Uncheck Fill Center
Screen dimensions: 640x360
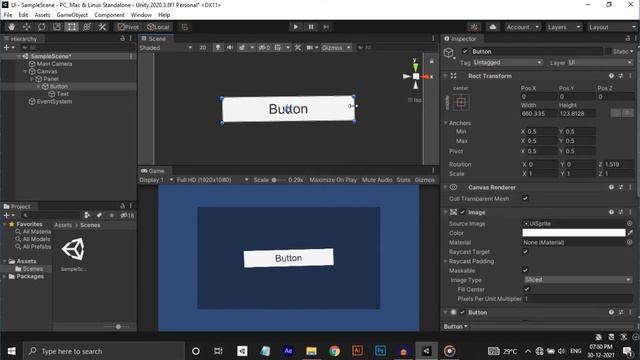pyautogui.click(x=527, y=289)
